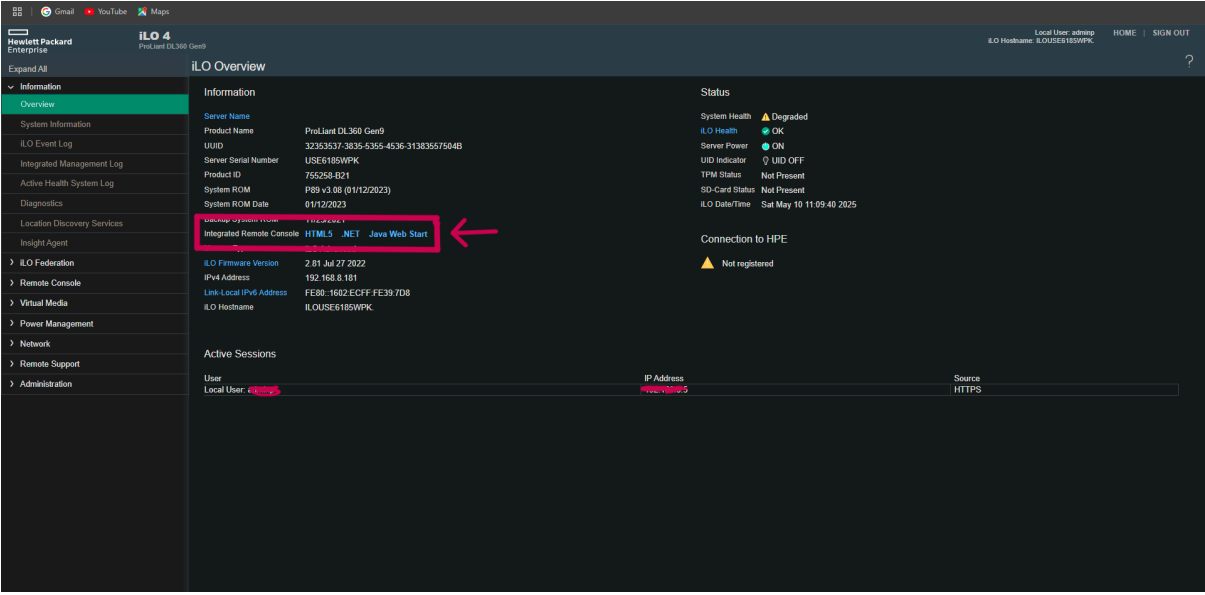Click the Server Name link

(227, 116)
